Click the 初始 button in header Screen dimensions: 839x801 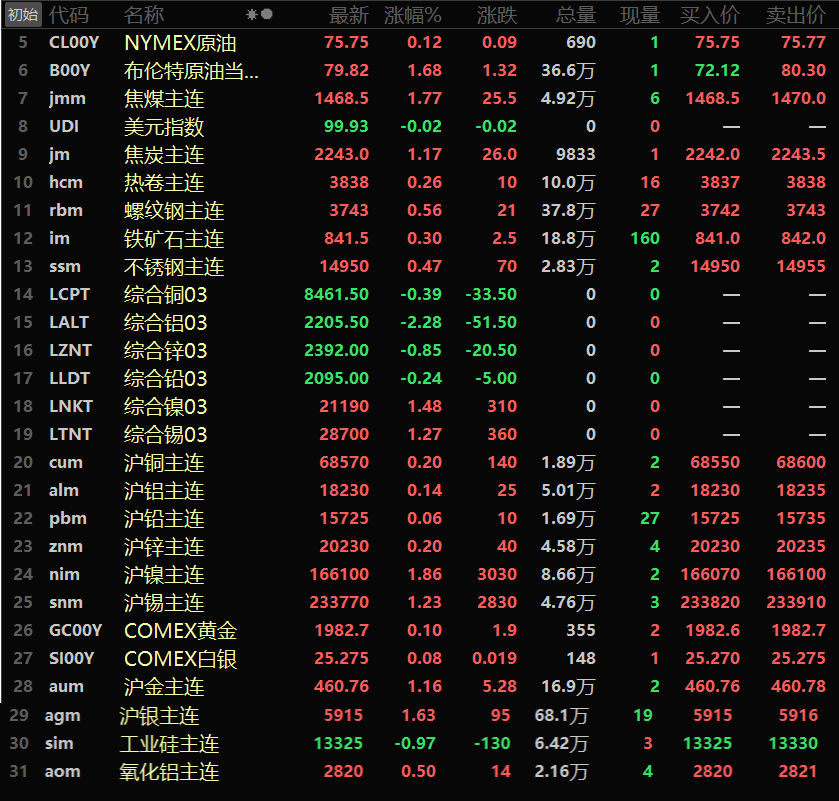click(23, 14)
